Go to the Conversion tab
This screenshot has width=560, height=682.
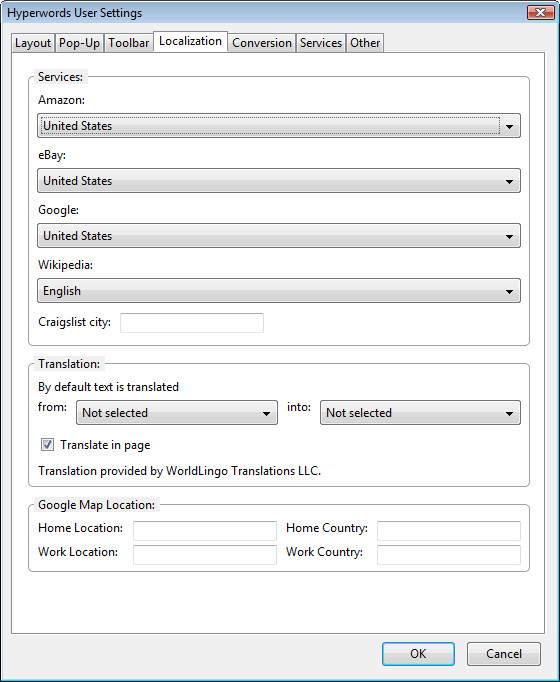(262, 43)
